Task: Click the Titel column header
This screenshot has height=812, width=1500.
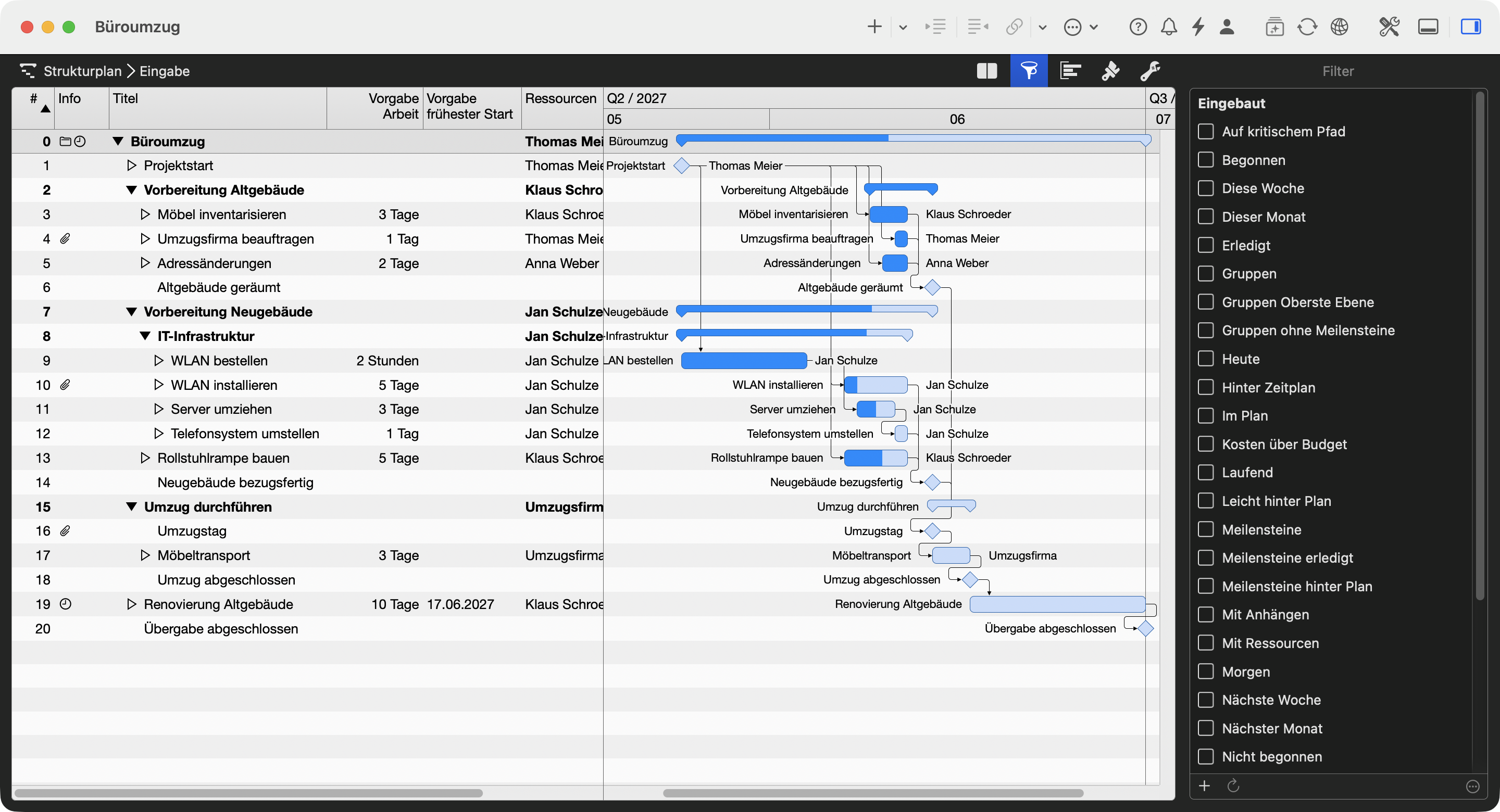Action: (x=218, y=108)
